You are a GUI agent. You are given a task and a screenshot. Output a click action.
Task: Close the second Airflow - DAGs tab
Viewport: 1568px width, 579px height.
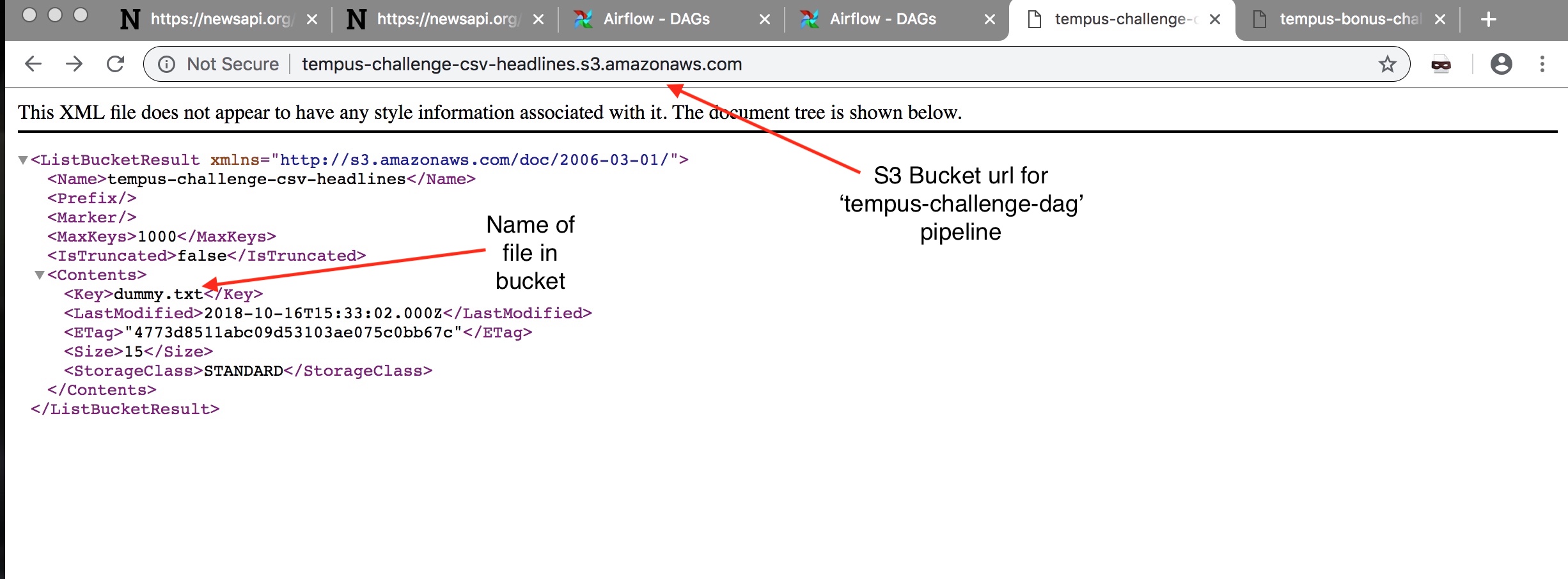(990, 20)
